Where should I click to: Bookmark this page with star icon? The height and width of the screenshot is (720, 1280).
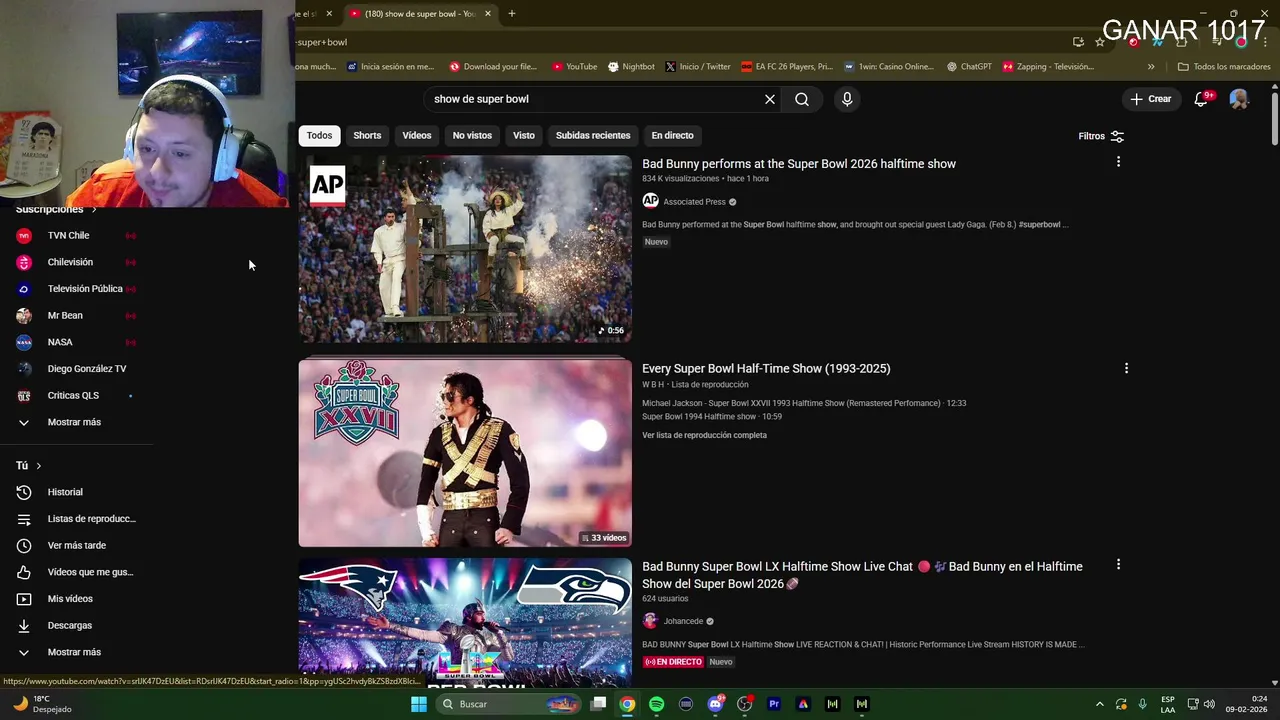click(1100, 42)
